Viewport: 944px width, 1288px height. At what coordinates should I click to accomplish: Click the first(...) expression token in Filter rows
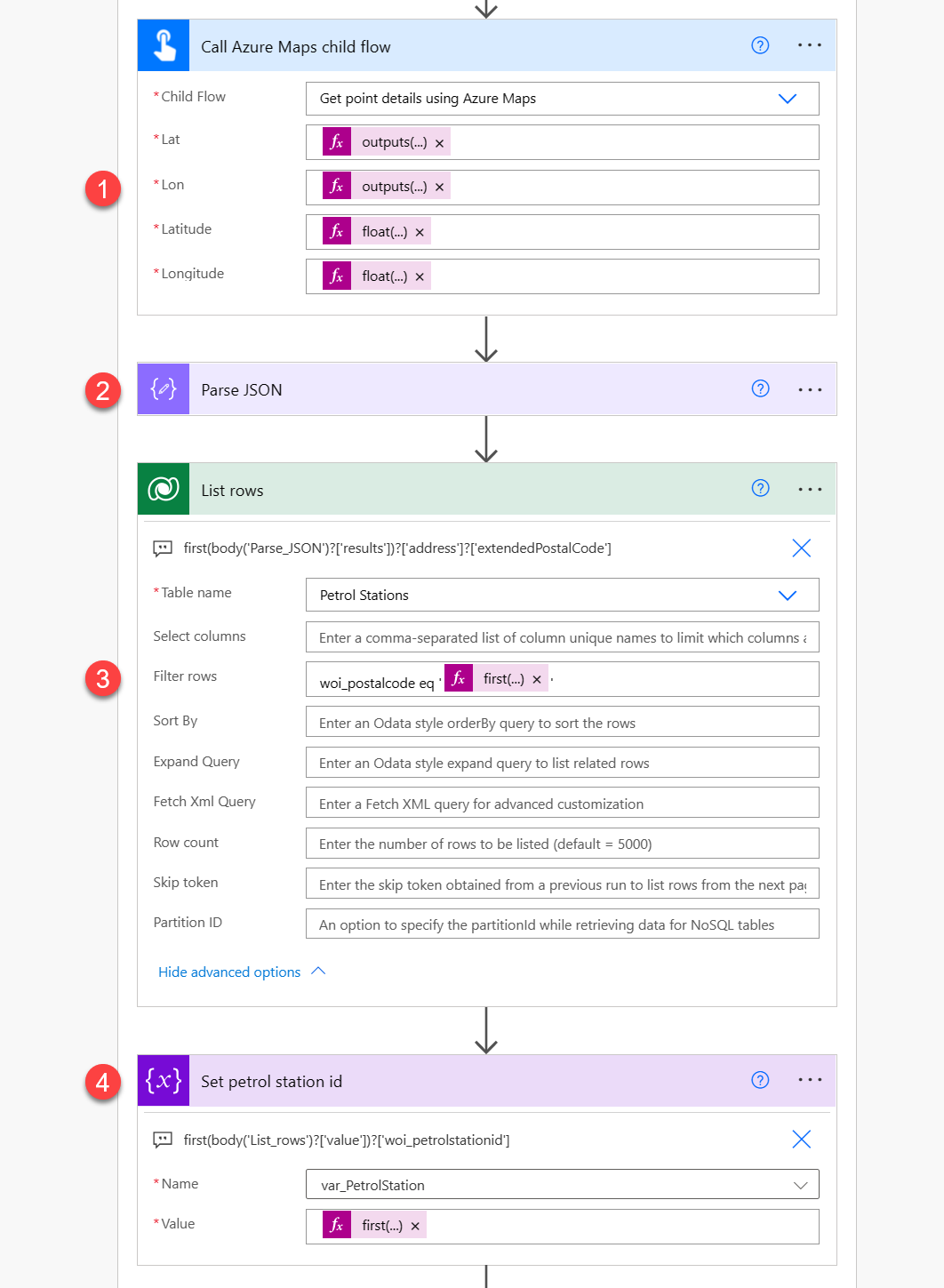coord(503,679)
